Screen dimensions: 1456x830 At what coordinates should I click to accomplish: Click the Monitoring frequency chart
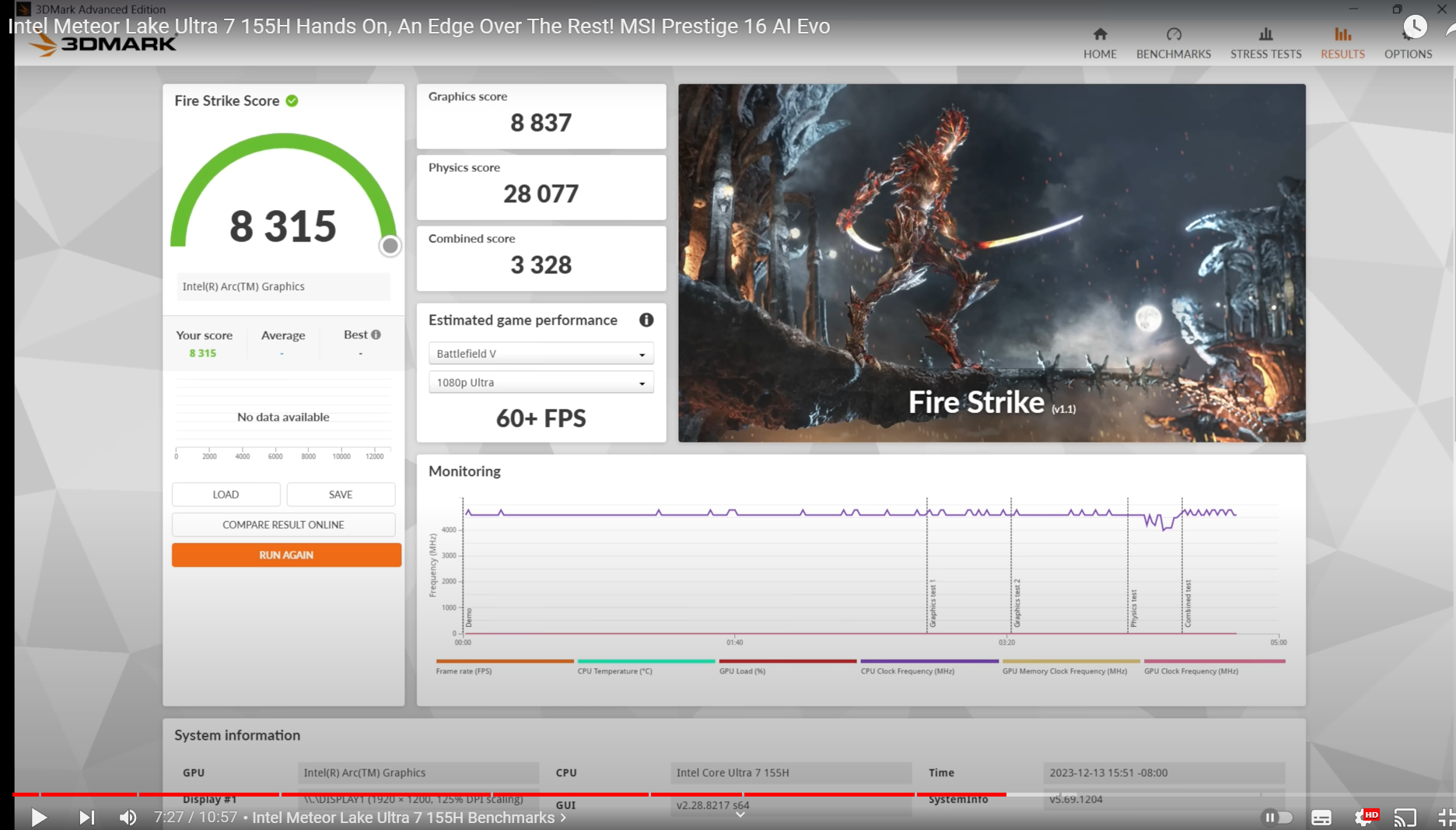coord(870,567)
